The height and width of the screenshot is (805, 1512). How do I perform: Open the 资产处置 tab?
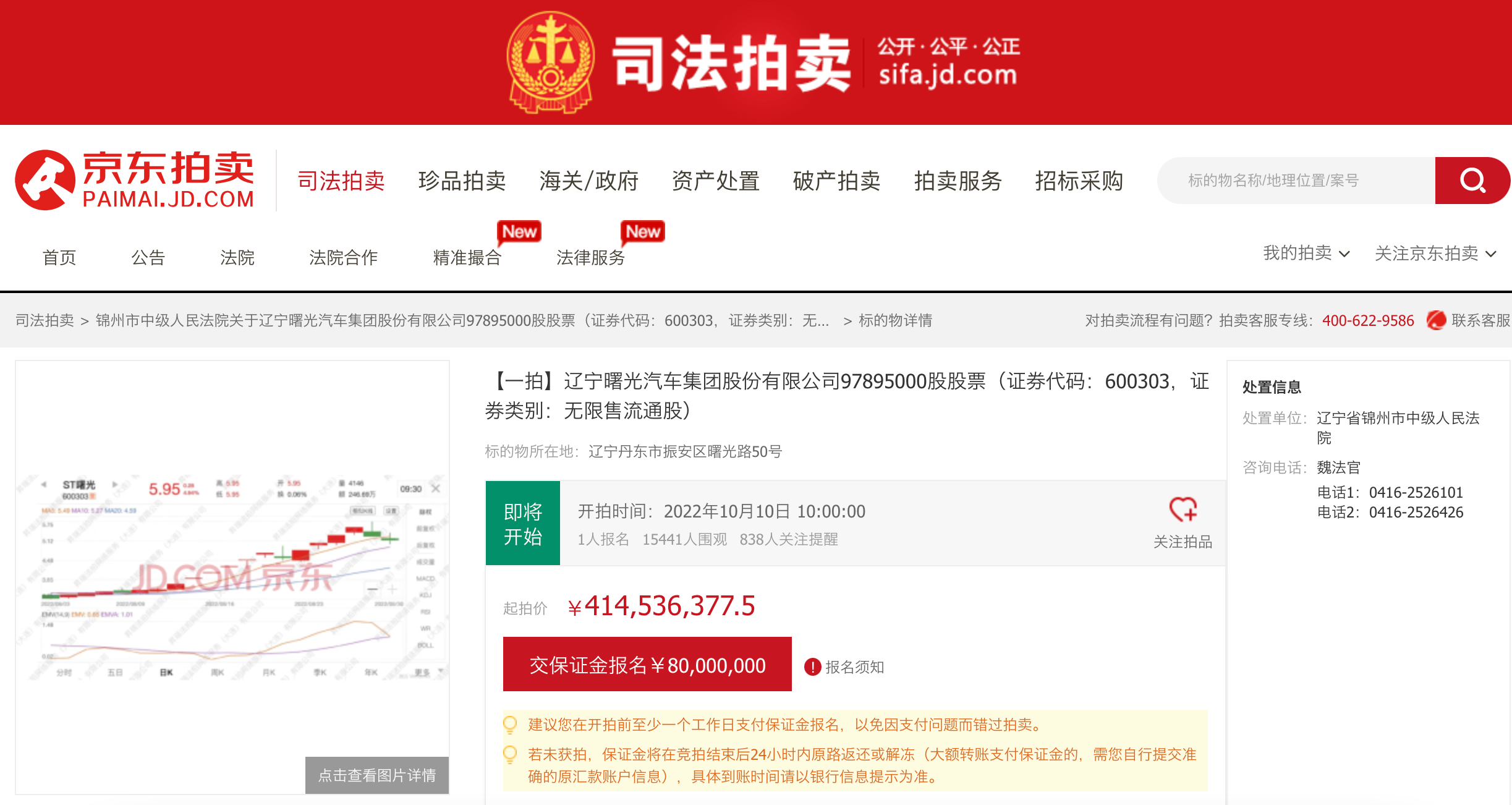pos(716,181)
